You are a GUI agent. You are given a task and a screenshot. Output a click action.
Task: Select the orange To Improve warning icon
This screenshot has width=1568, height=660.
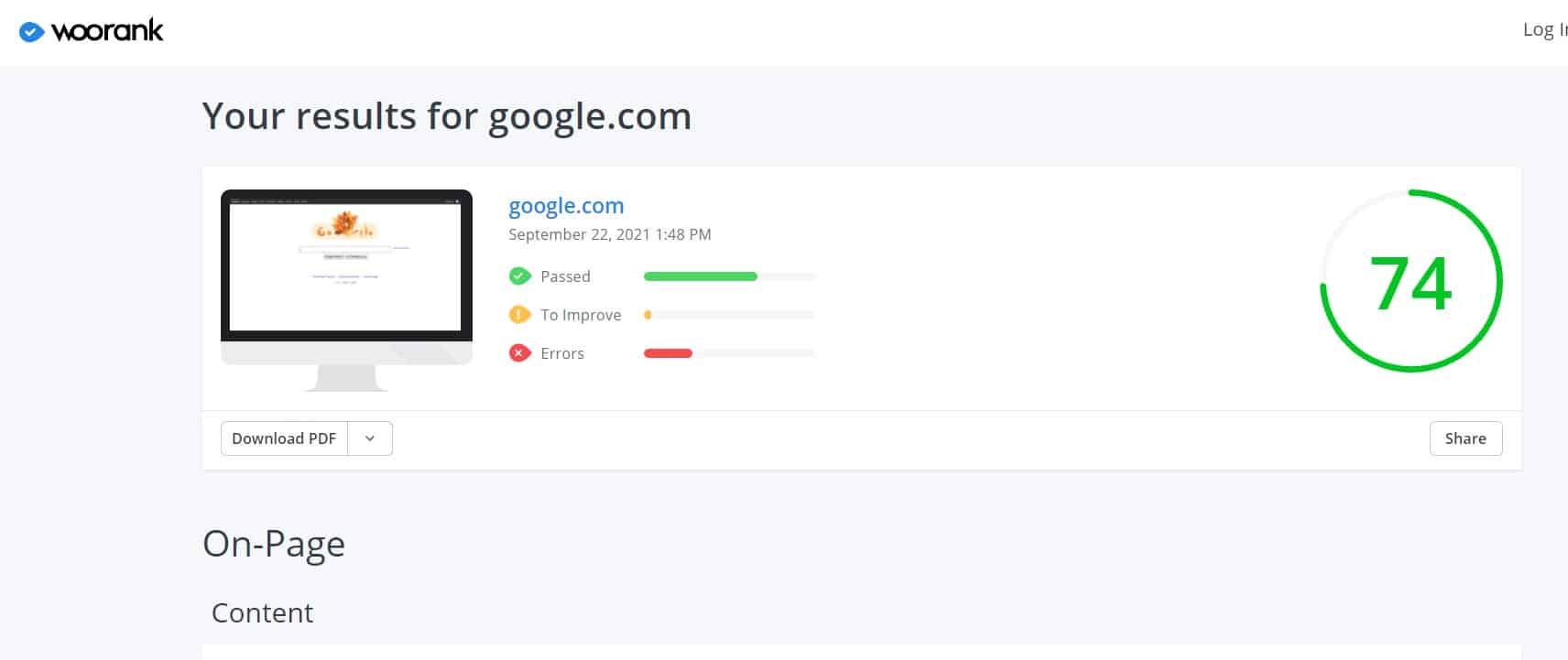point(519,314)
